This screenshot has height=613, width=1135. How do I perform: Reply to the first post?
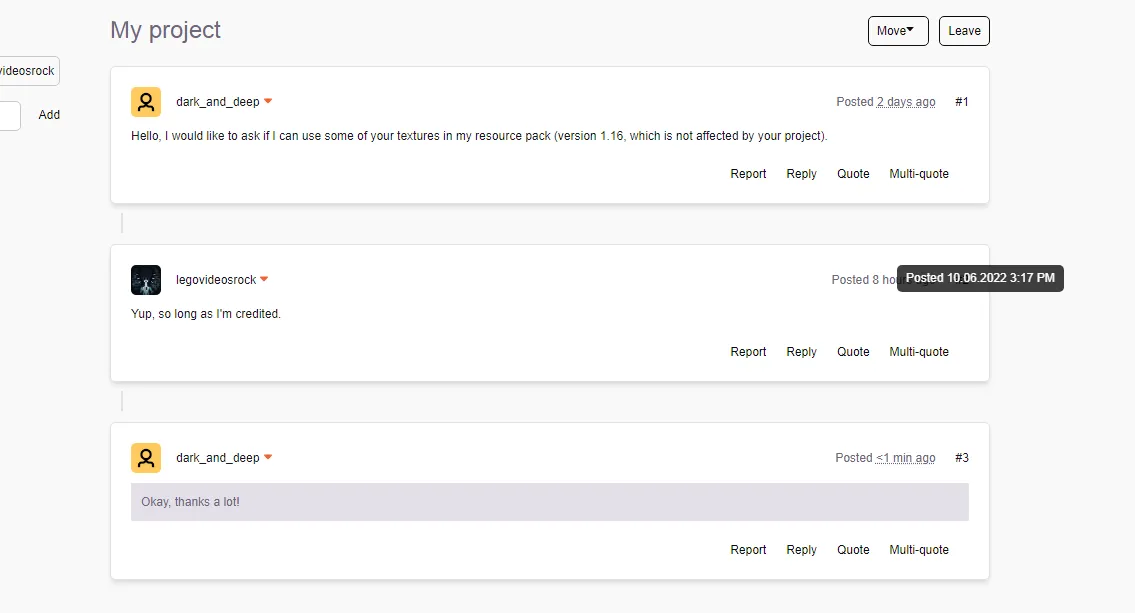pos(801,174)
